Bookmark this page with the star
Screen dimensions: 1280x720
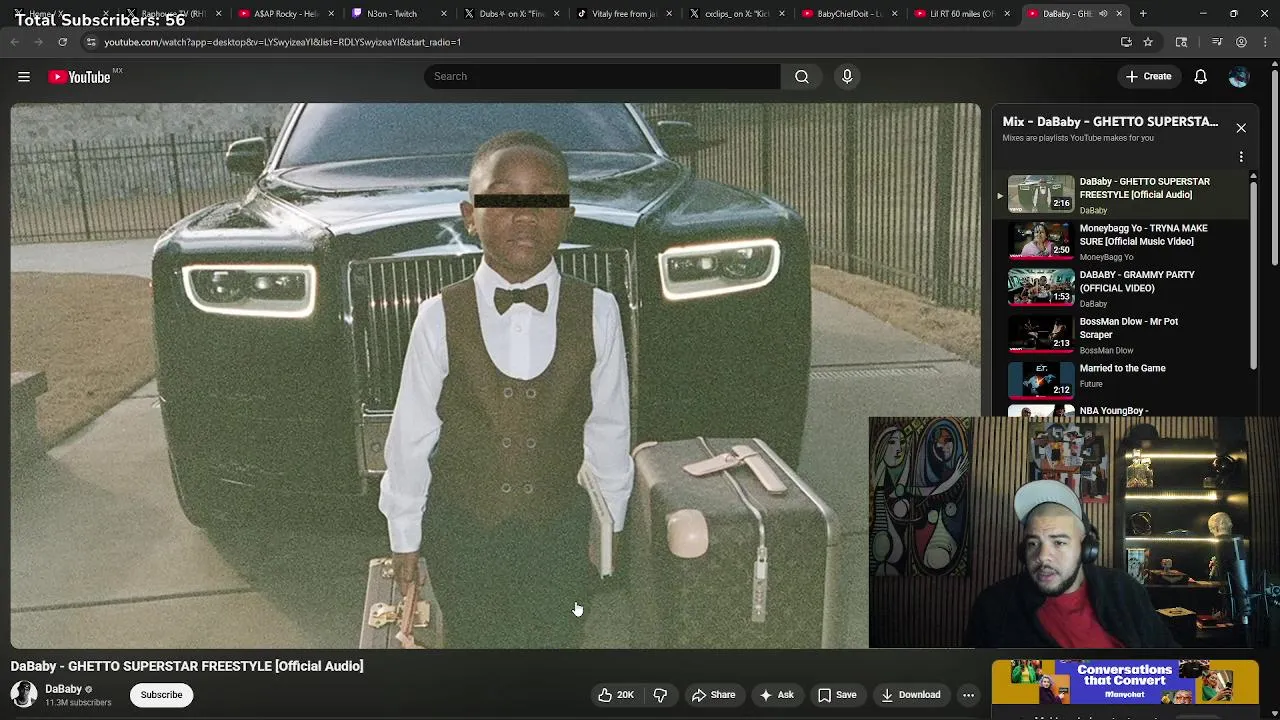pyautogui.click(x=1148, y=42)
